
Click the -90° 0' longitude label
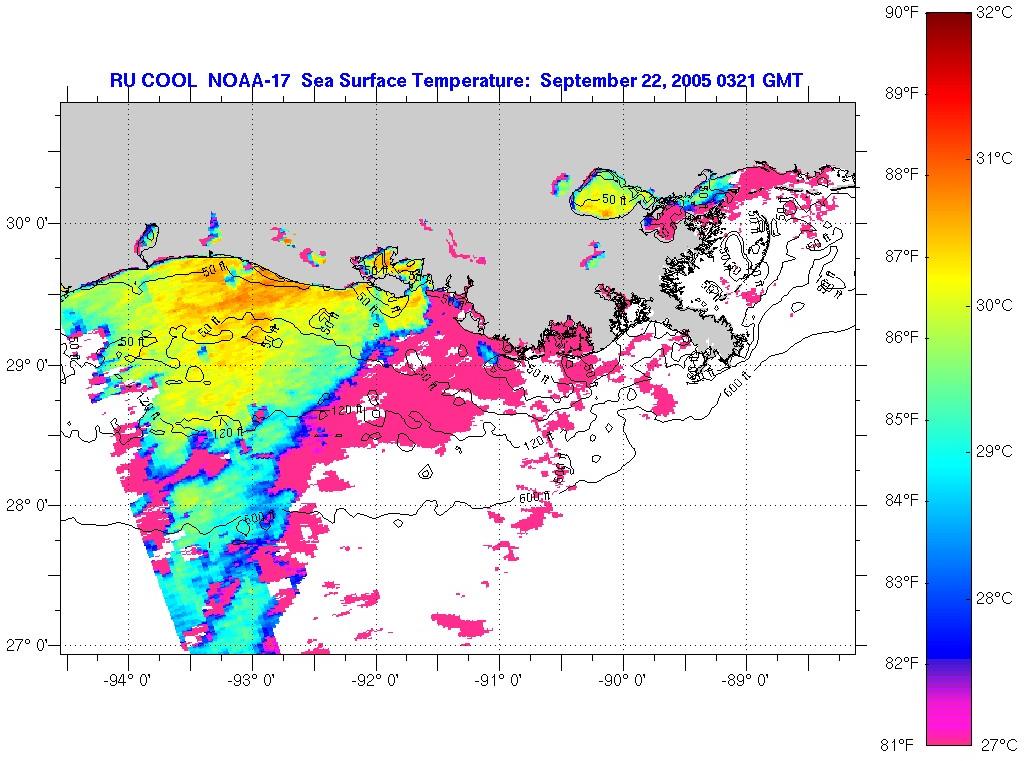tap(623, 681)
